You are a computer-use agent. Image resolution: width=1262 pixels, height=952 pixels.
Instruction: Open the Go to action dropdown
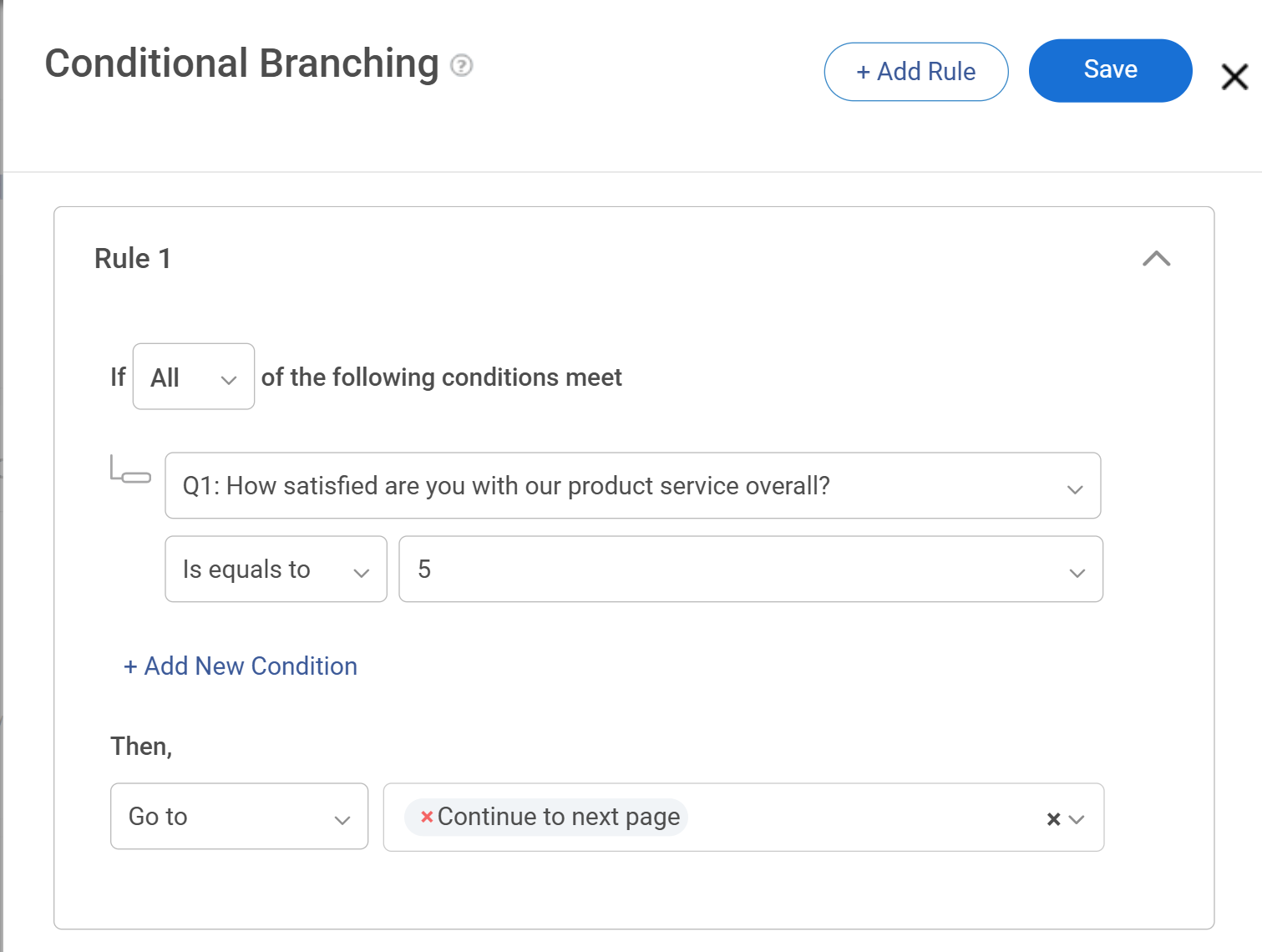click(x=239, y=817)
